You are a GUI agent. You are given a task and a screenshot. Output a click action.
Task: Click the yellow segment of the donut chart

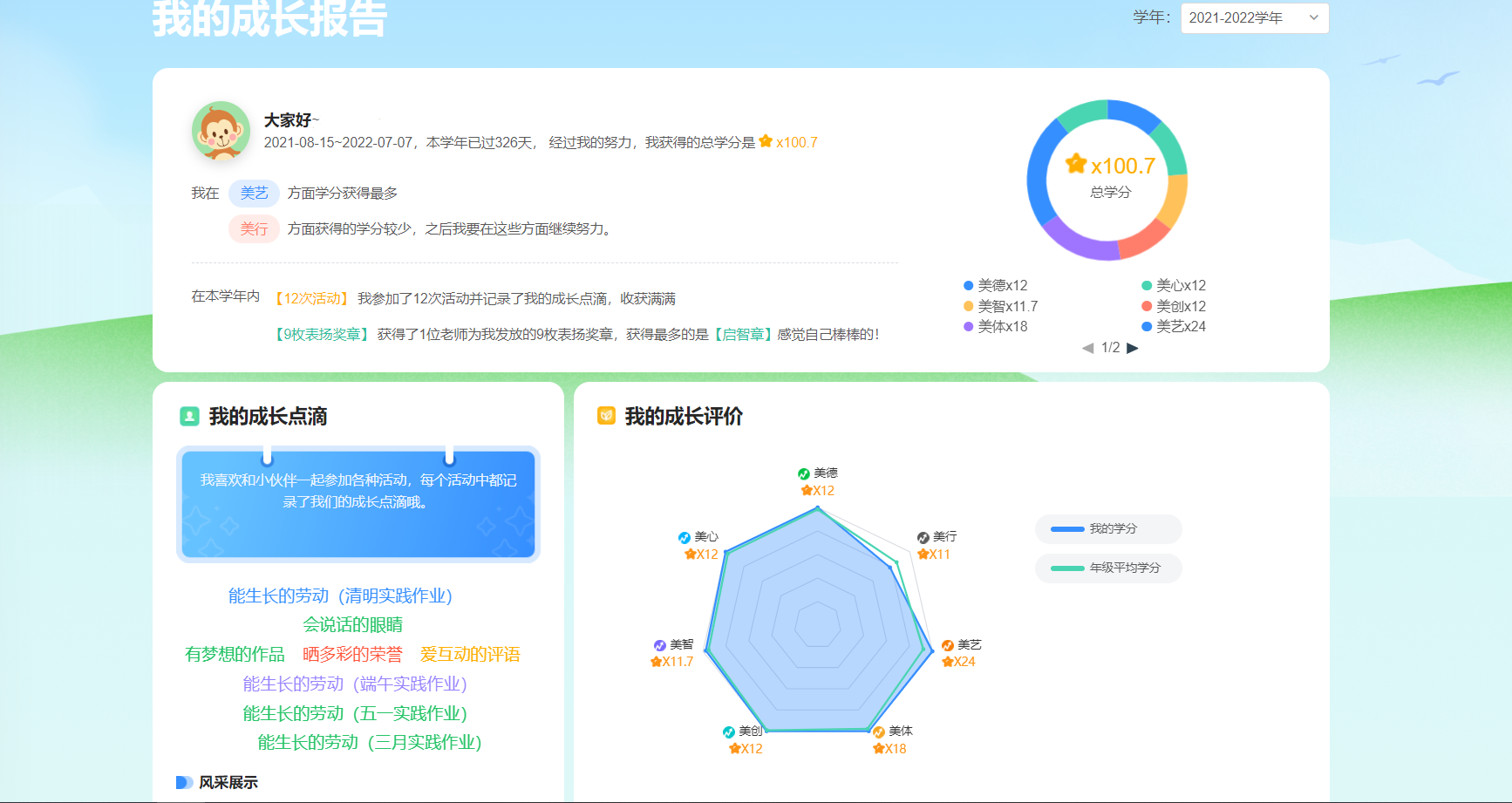coord(1175,200)
